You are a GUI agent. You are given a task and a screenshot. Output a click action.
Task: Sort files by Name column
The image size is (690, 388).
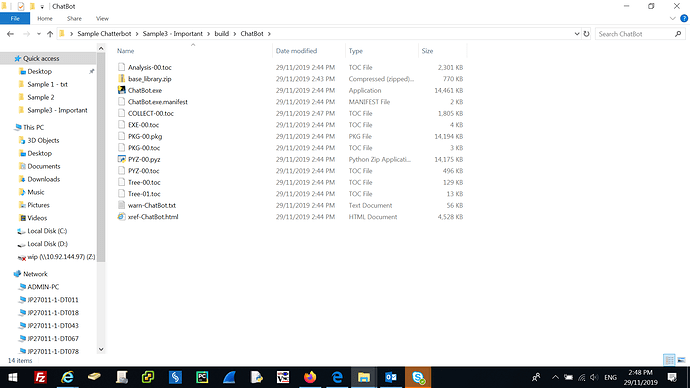(x=125, y=51)
